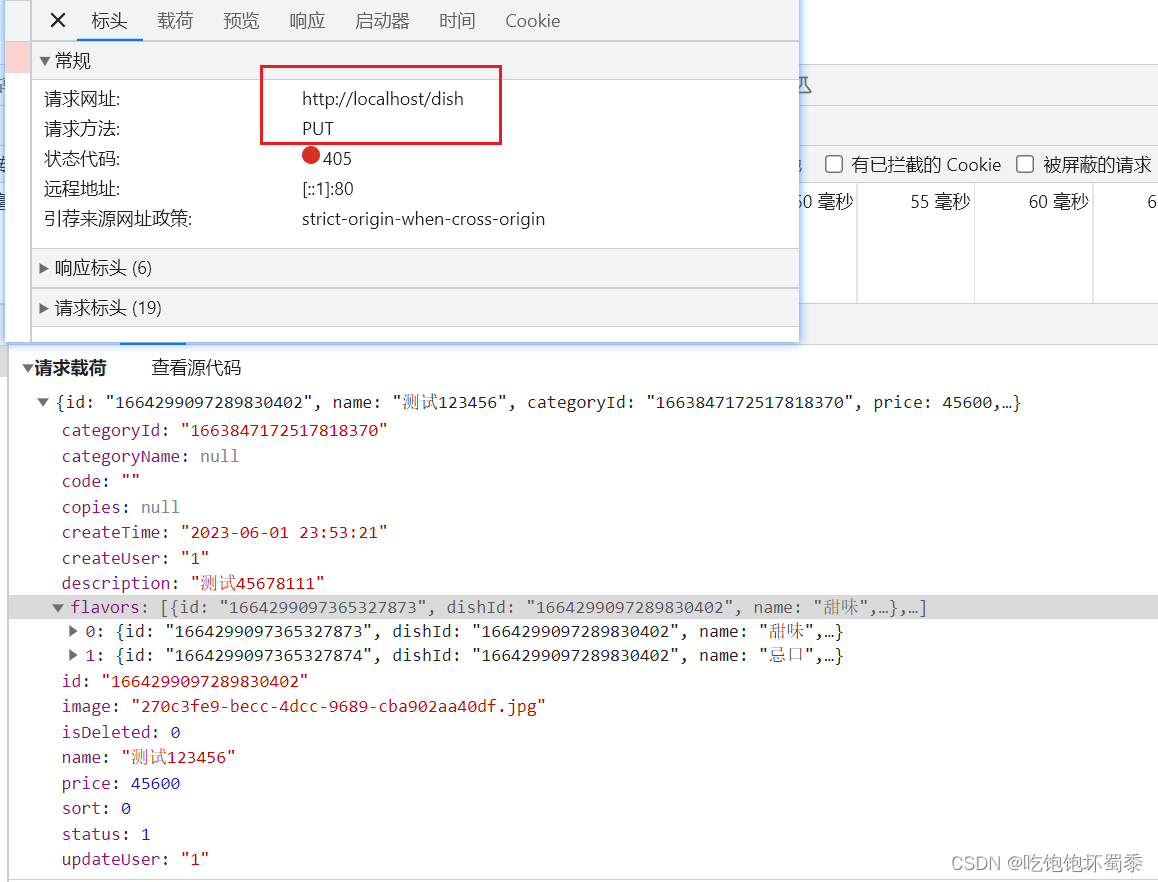1158x882 pixels.
Task: Click remote address [::1]:80
Action: 328,189
